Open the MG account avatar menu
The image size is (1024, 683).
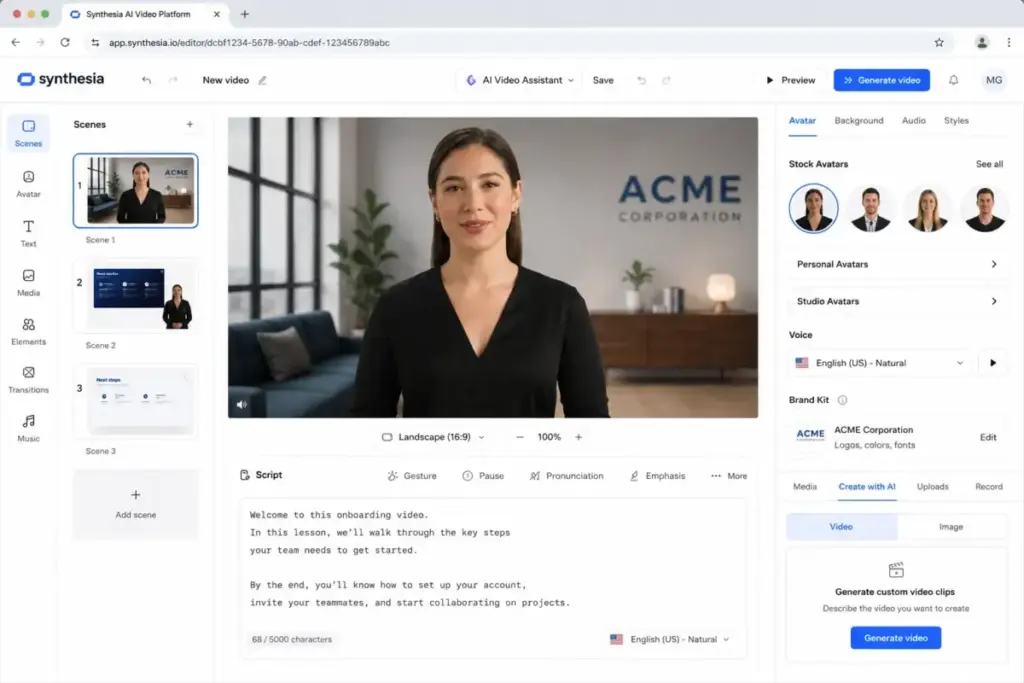click(x=994, y=80)
